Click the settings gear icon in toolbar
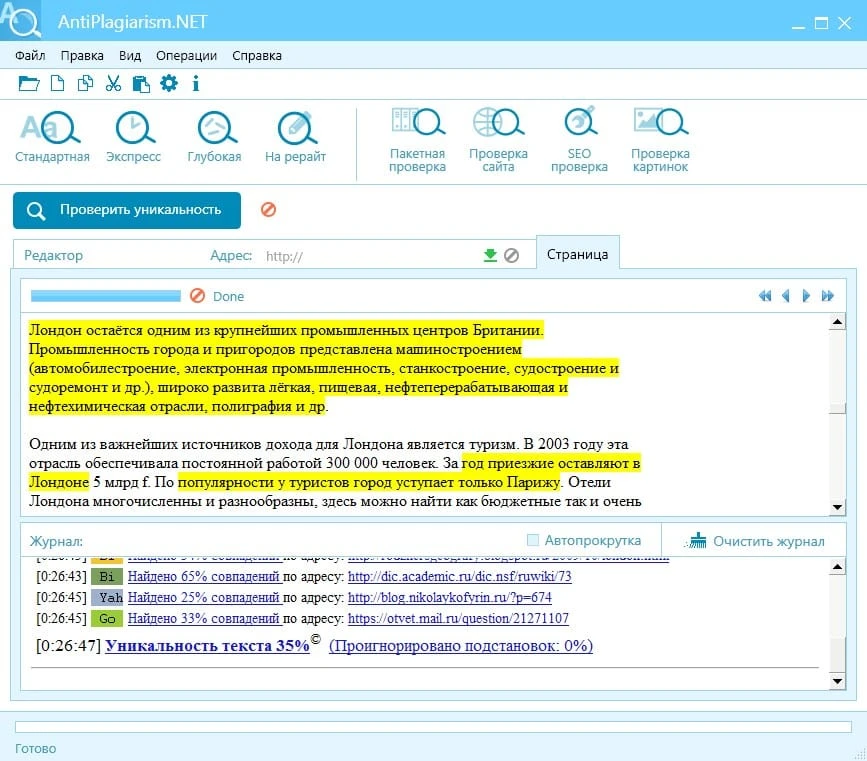Viewport: 867px width, 761px height. (x=169, y=83)
